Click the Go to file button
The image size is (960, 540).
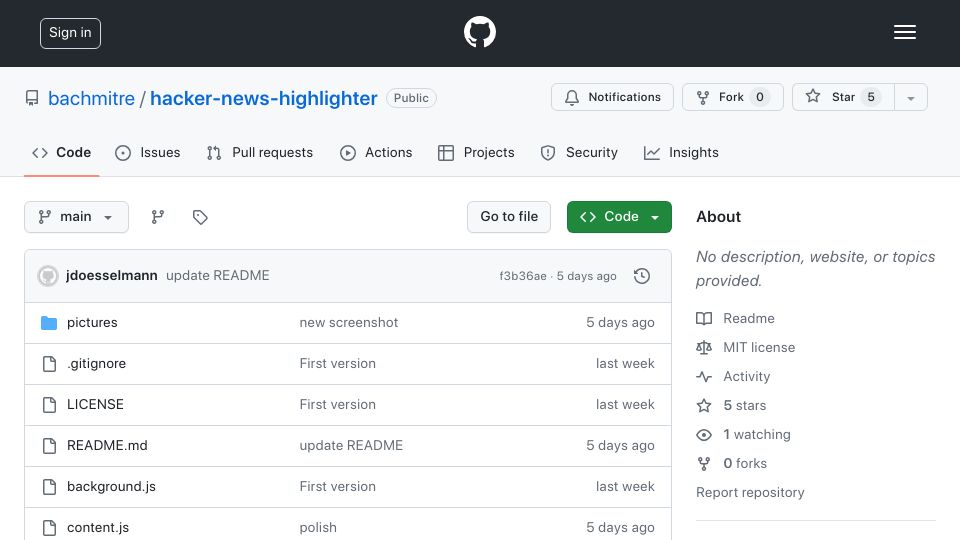[509, 217]
